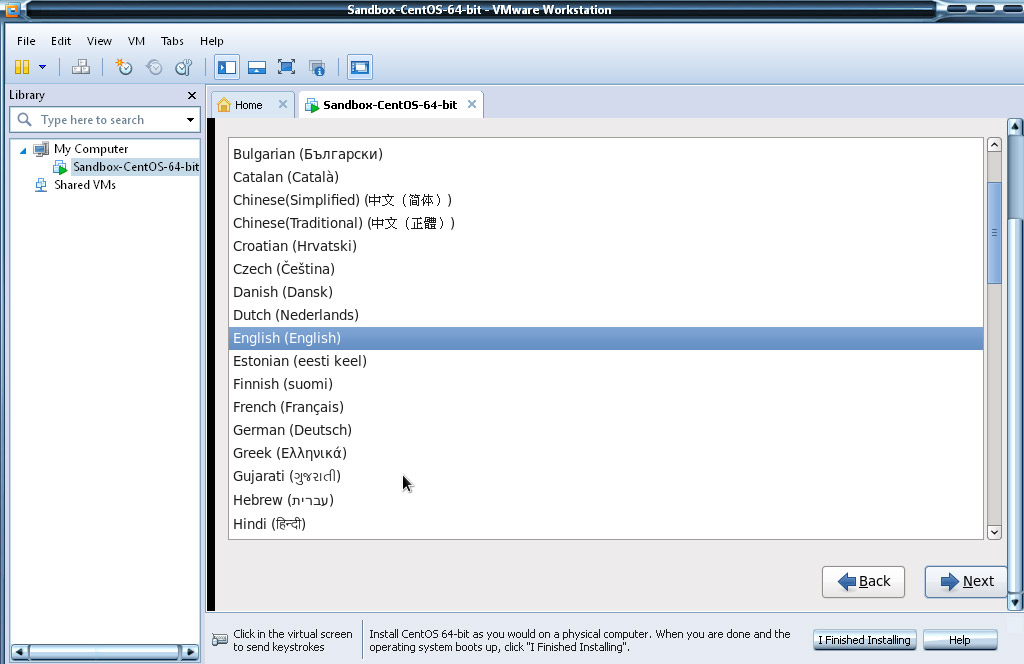Open the library search dropdown arrow
The image size is (1024, 664).
coord(190,120)
